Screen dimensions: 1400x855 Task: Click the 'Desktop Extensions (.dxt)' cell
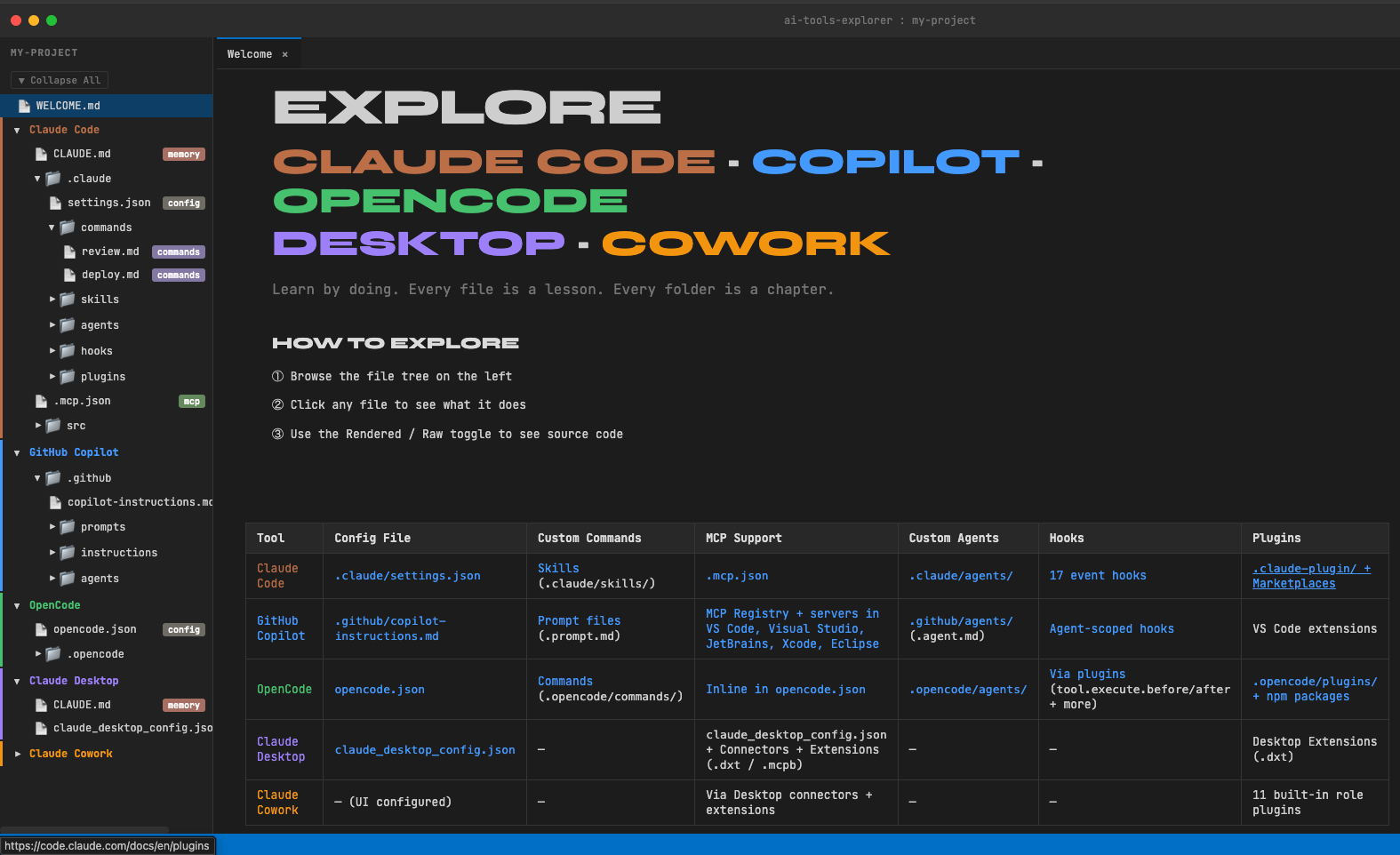(1315, 749)
